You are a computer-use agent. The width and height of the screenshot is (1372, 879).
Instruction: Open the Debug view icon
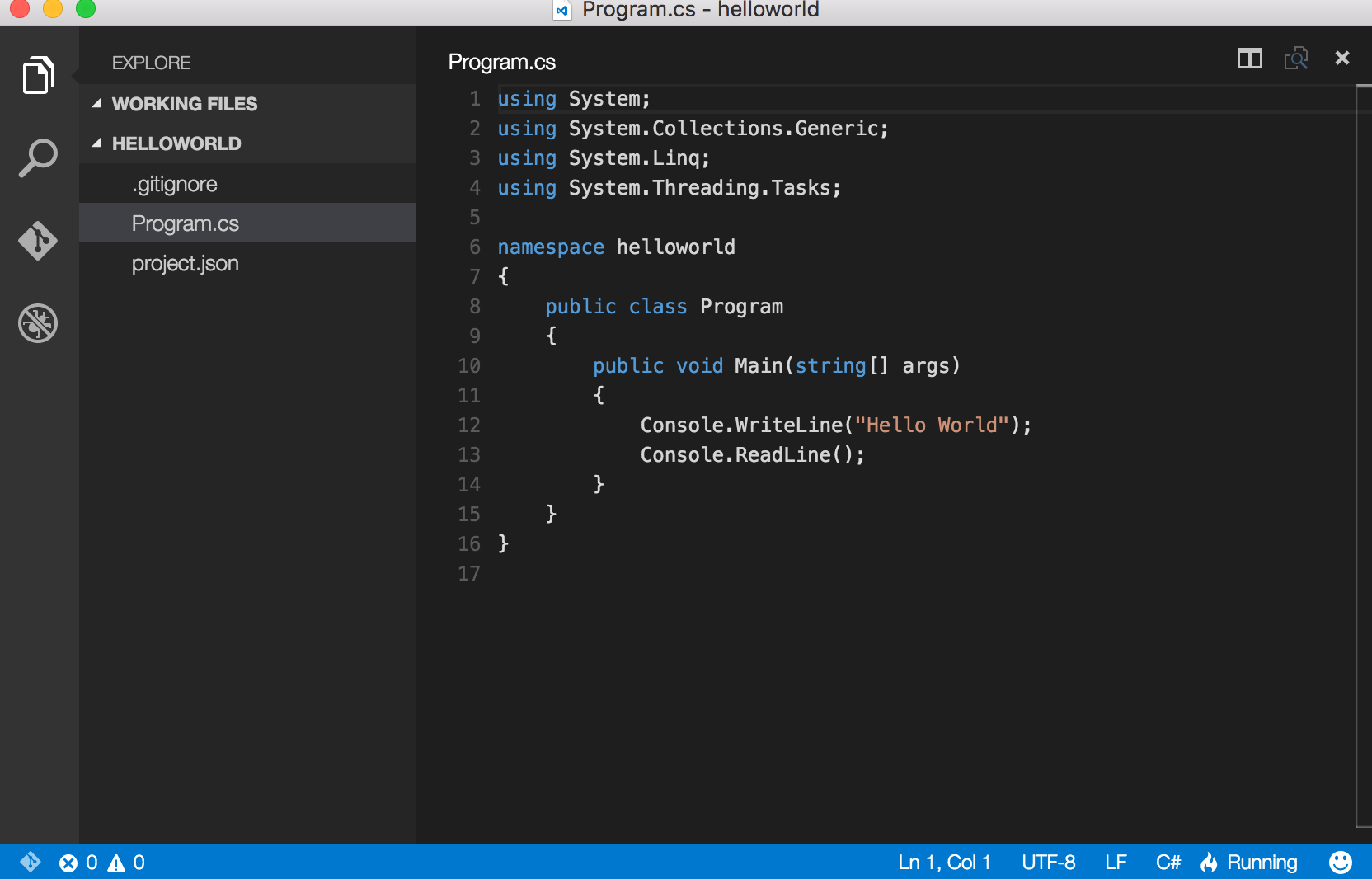(38, 322)
